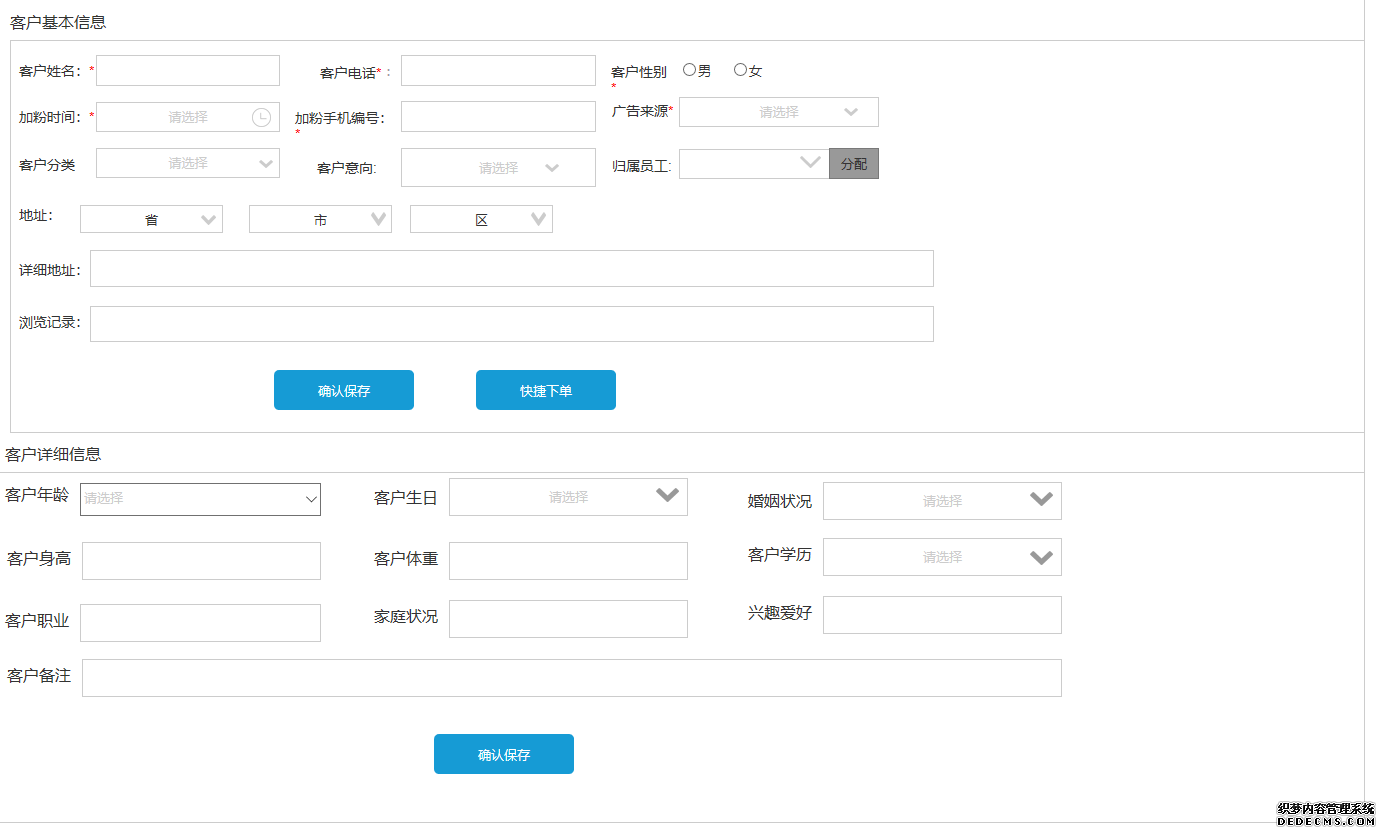Click inside the 客户备注 remarks field
This screenshot has height=836, width=1386.
click(570, 677)
